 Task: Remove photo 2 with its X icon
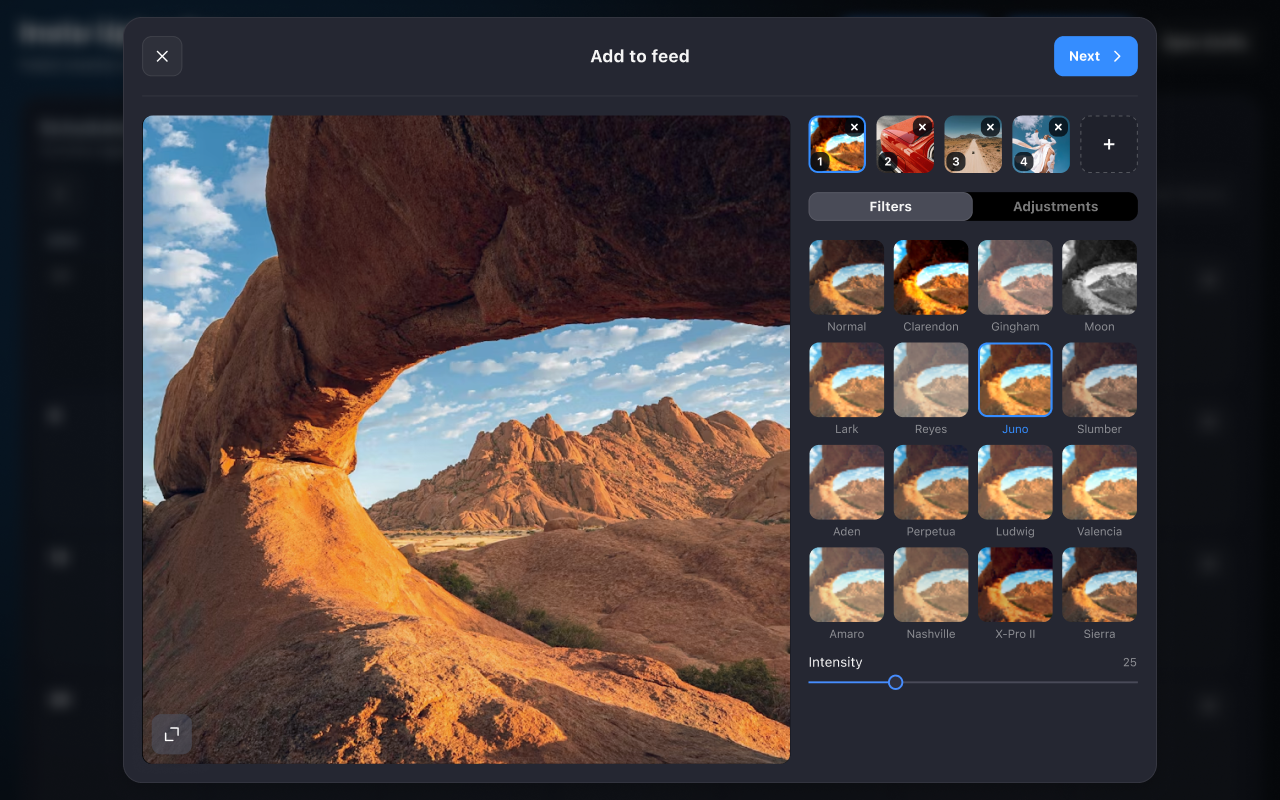click(922, 127)
